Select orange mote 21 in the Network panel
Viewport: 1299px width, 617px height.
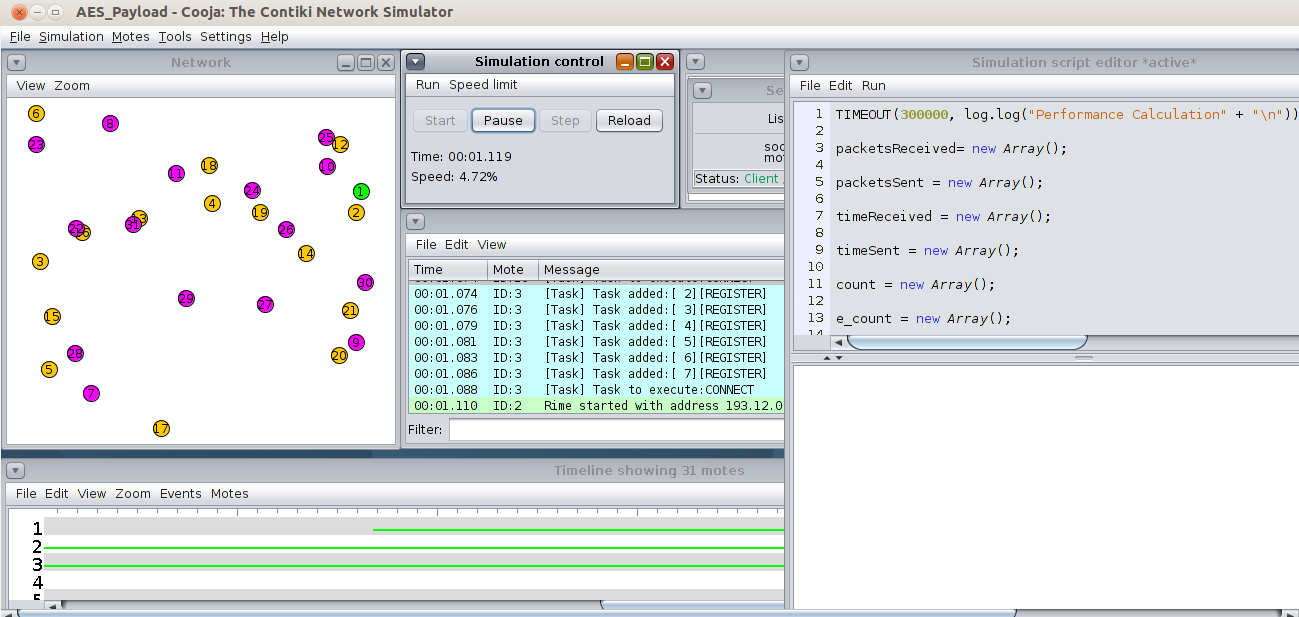[350, 310]
